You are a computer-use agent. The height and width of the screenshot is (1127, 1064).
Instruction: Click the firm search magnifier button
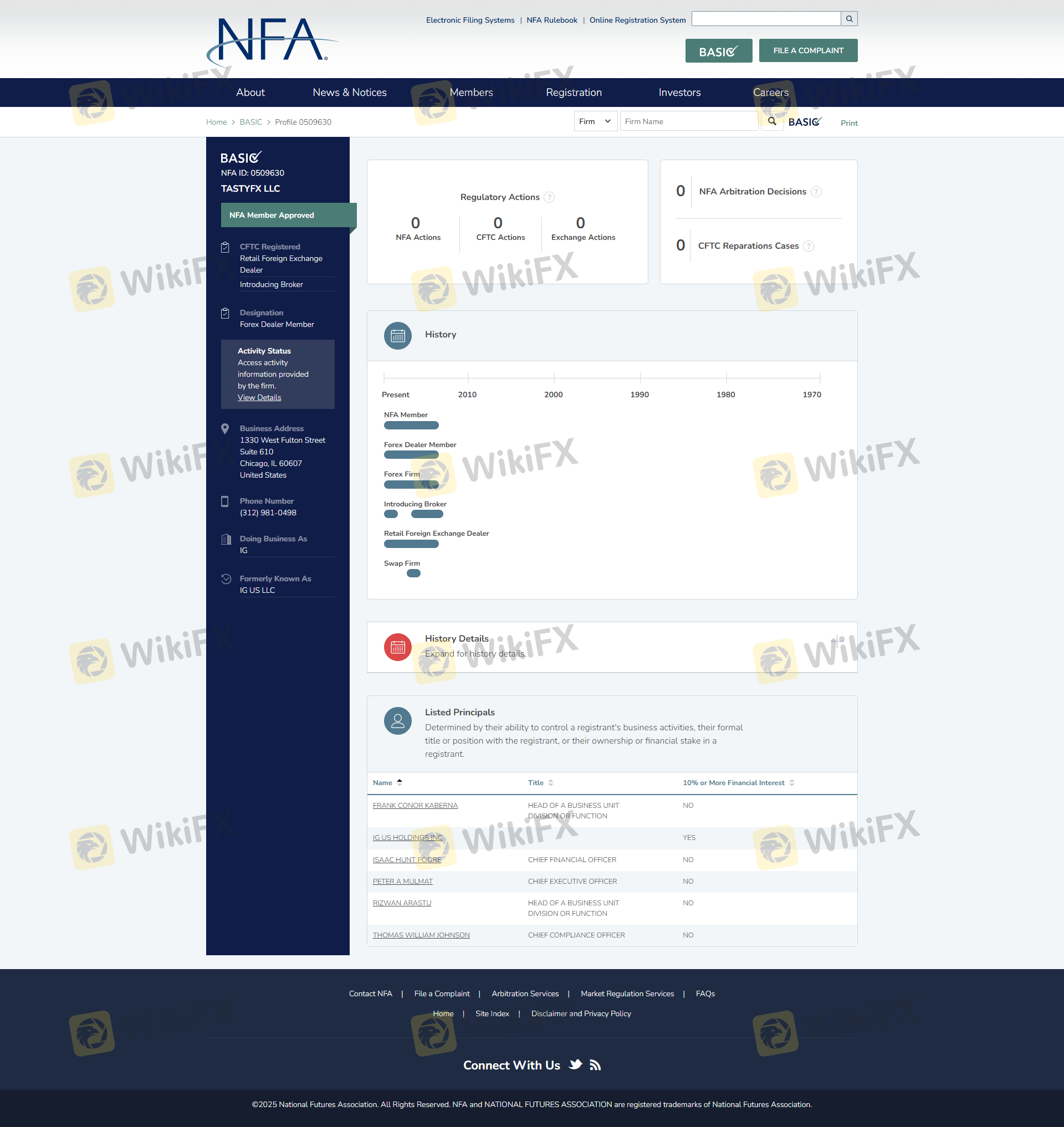point(771,121)
